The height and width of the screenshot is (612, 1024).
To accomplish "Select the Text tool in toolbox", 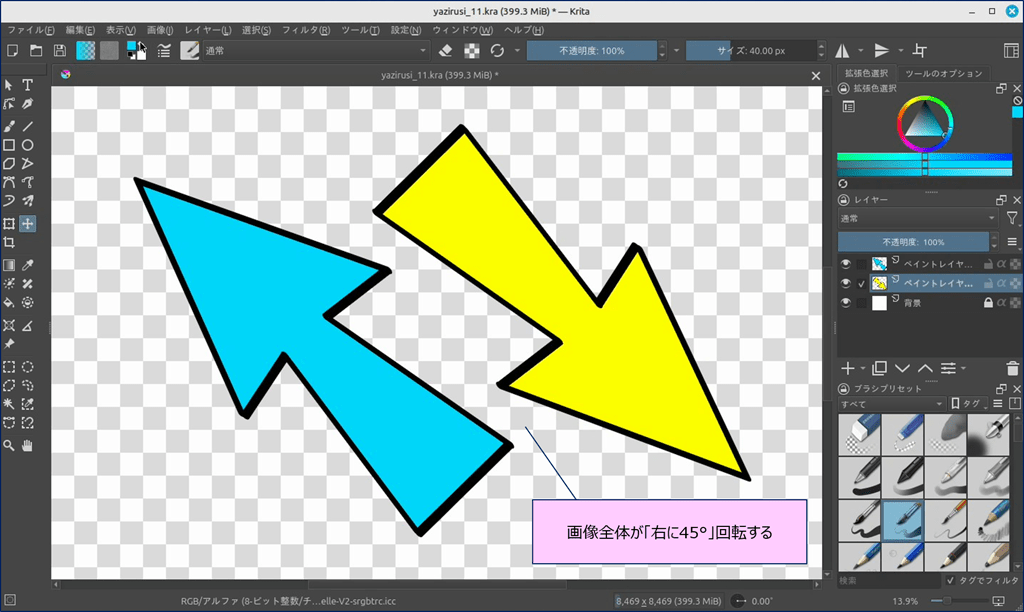I will pos(28,85).
